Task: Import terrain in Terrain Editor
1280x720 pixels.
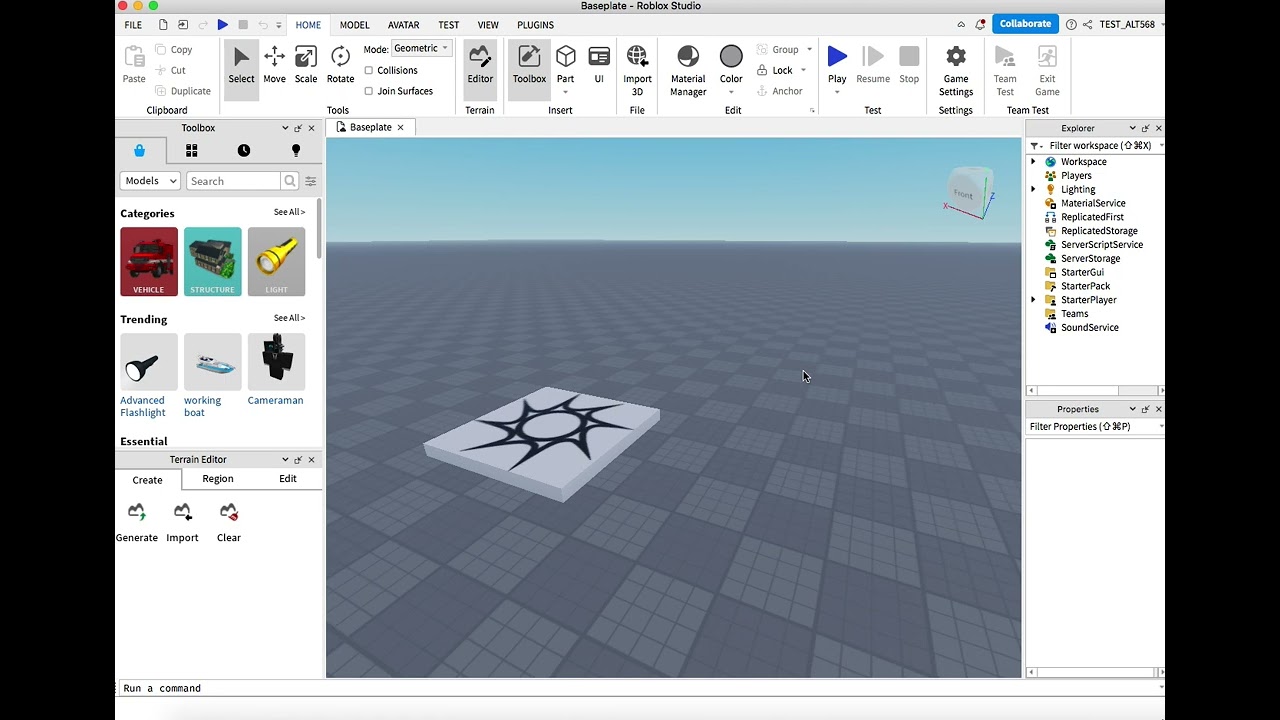Action: click(182, 523)
